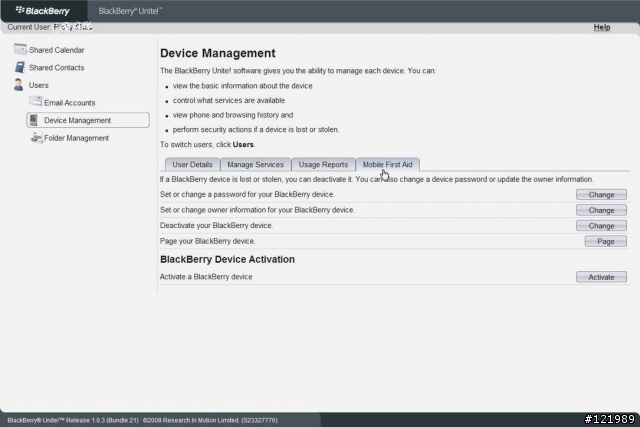Click the BlackBerry logo
This screenshot has height=427, width=640.
point(43,11)
